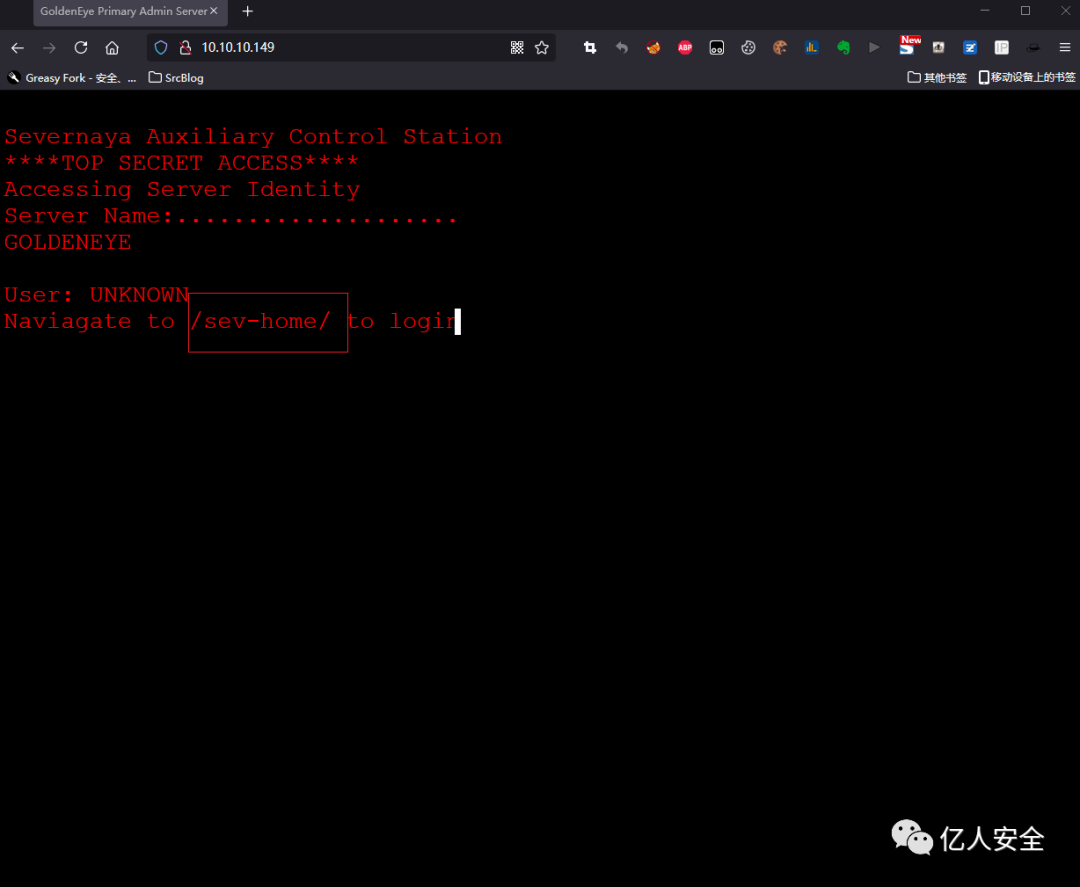Click the forward navigation arrow
The height and width of the screenshot is (887, 1080).
tap(49, 48)
